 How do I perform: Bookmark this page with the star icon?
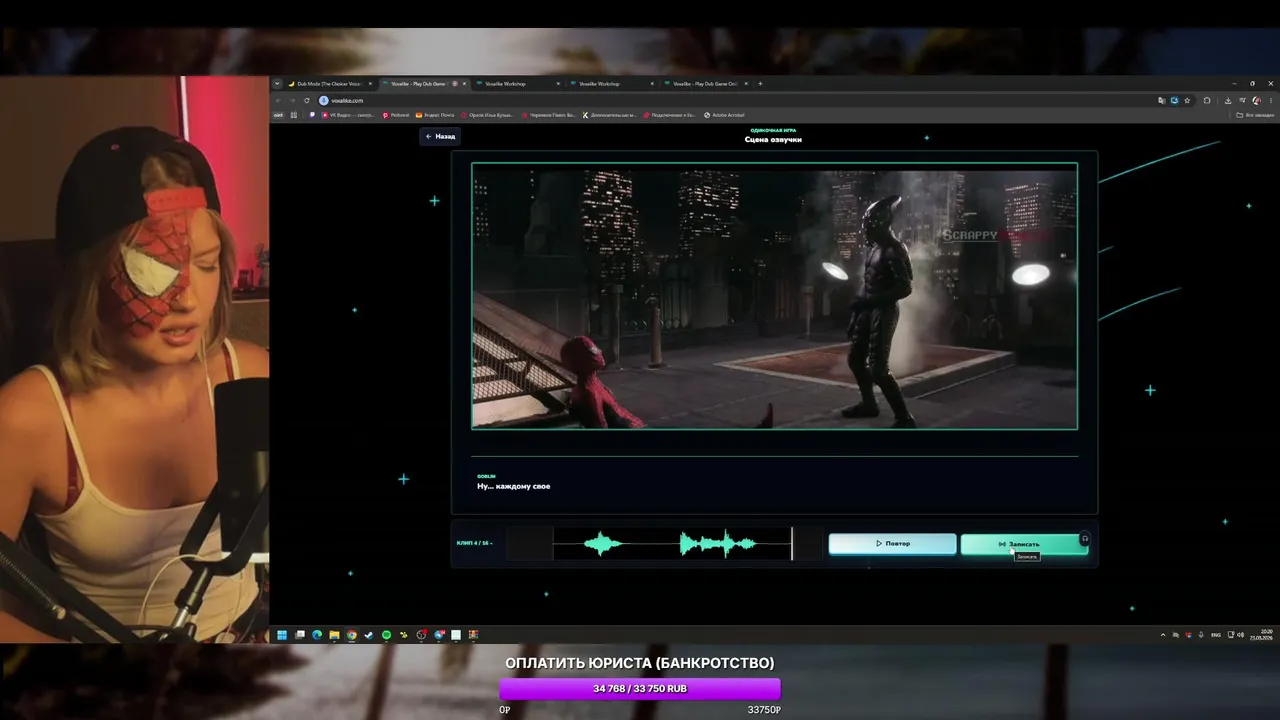(x=1187, y=100)
